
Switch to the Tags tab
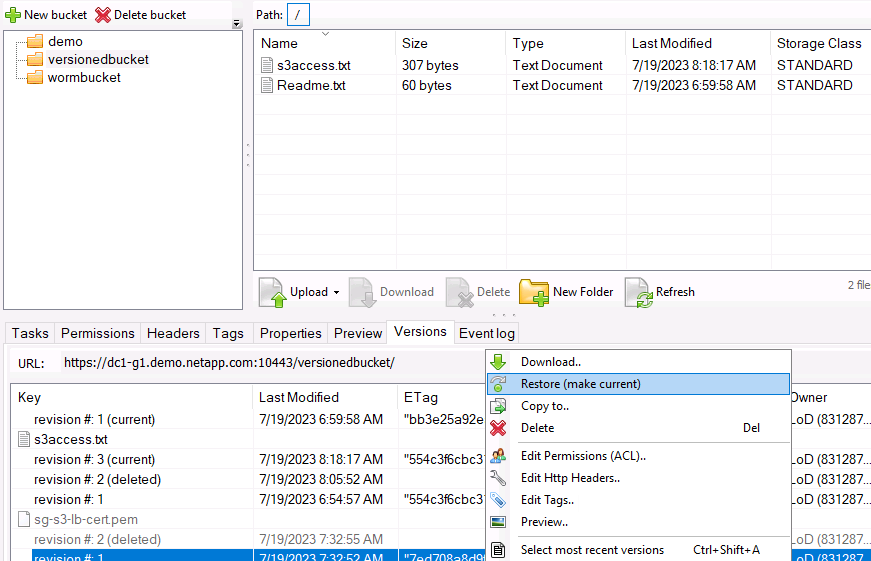click(228, 333)
